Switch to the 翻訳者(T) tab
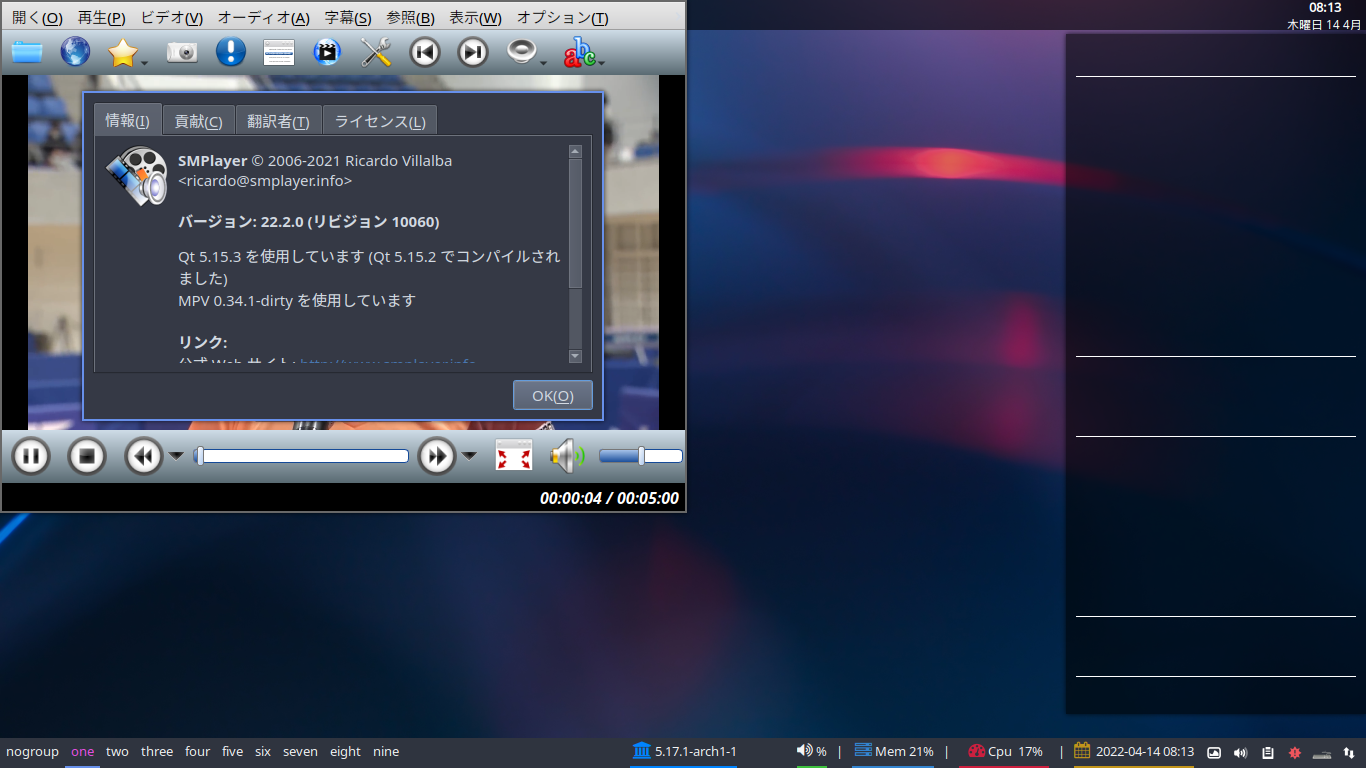1366x768 pixels. tap(278, 121)
